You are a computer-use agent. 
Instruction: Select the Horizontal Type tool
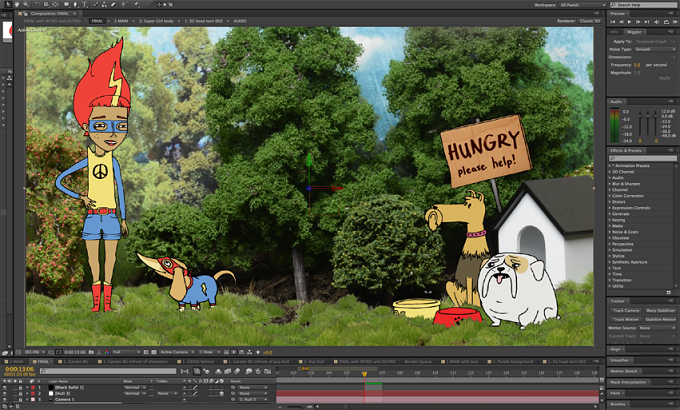pos(85,4)
